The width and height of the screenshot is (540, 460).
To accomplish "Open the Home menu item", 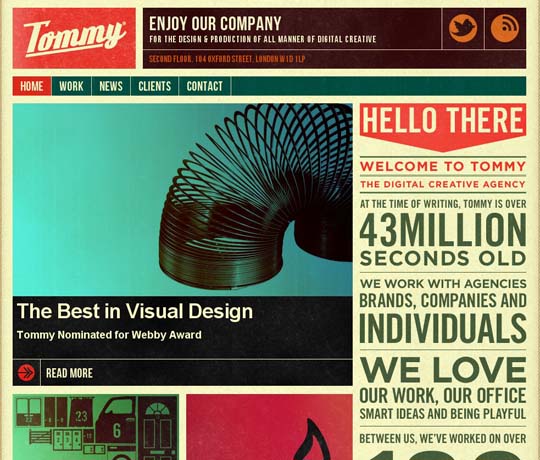I will 32,86.
